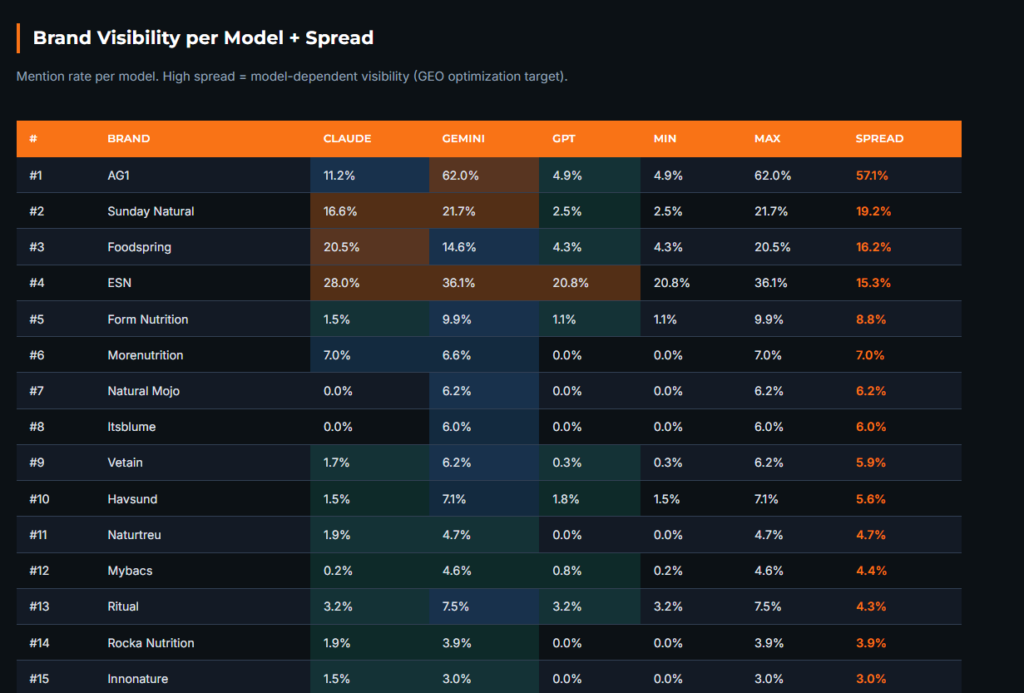
Task: Click the SPREAD column header
Action: coord(879,138)
